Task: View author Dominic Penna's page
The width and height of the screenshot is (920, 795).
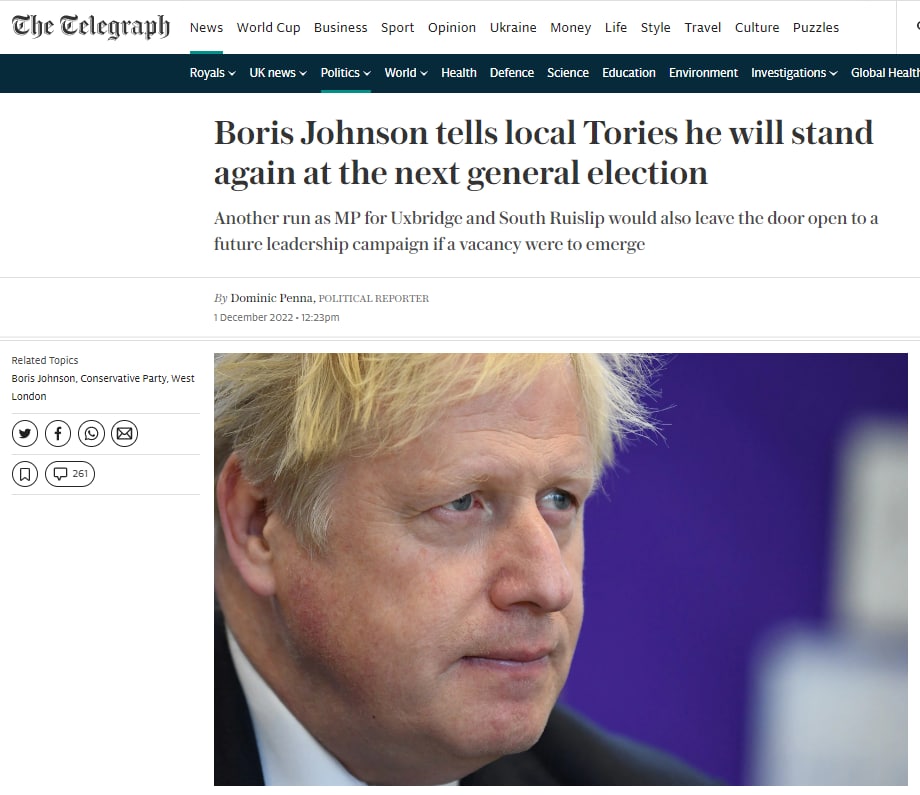Action: (x=272, y=298)
